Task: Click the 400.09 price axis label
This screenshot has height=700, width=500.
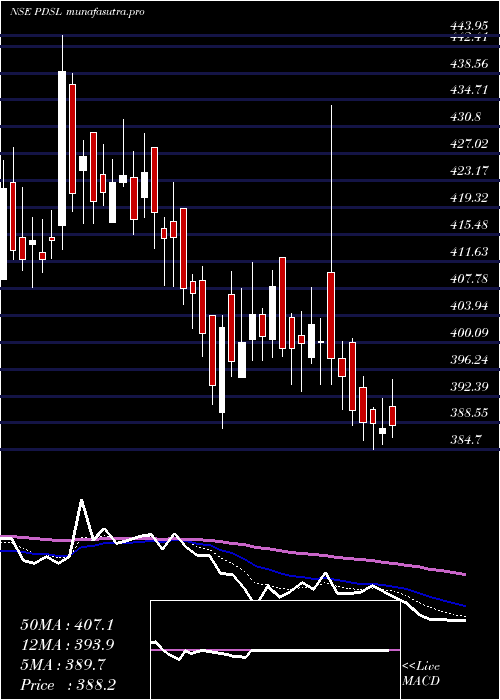Action: [x=469, y=333]
